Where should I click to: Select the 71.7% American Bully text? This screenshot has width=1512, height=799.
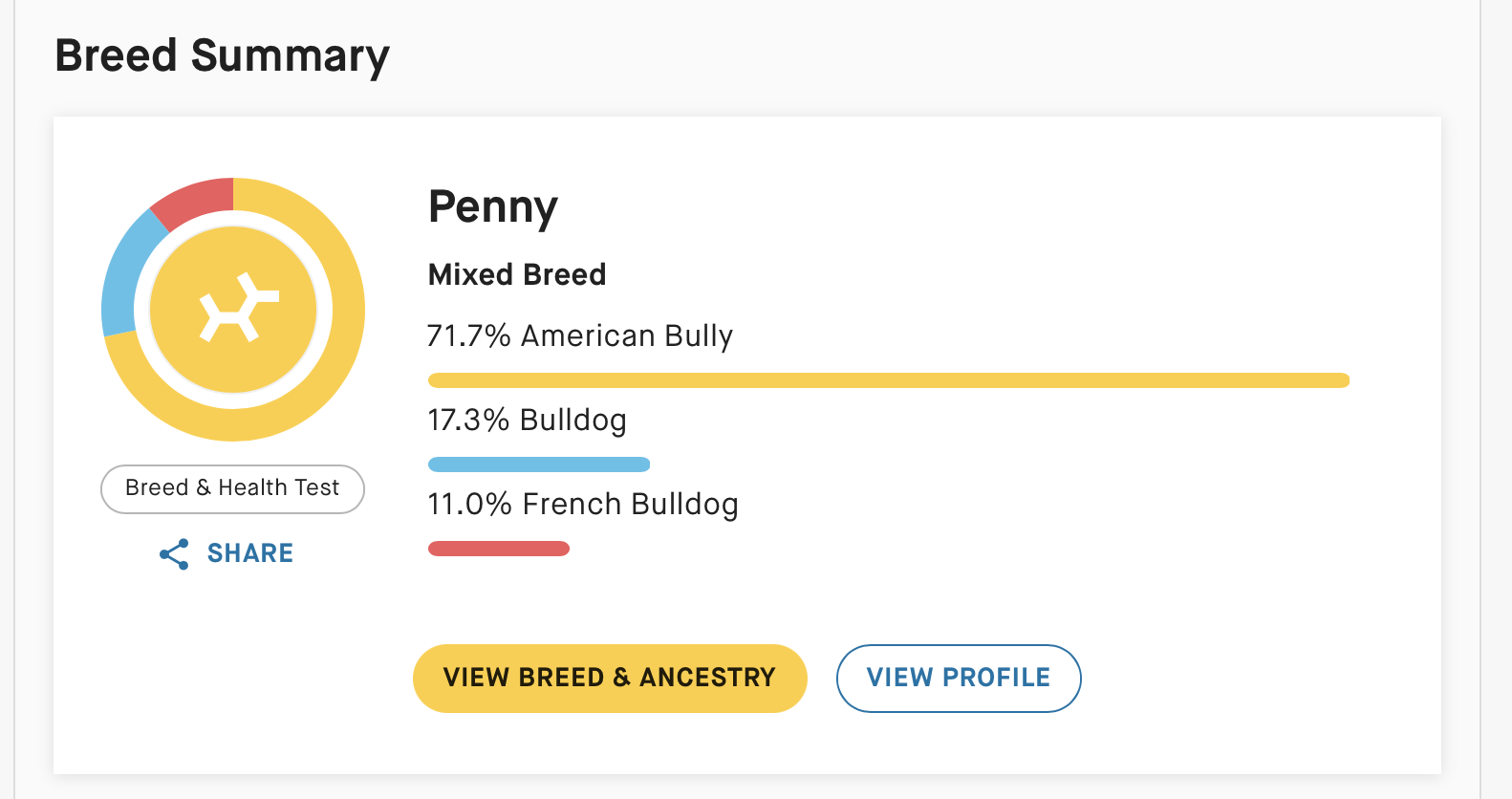pos(579,336)
